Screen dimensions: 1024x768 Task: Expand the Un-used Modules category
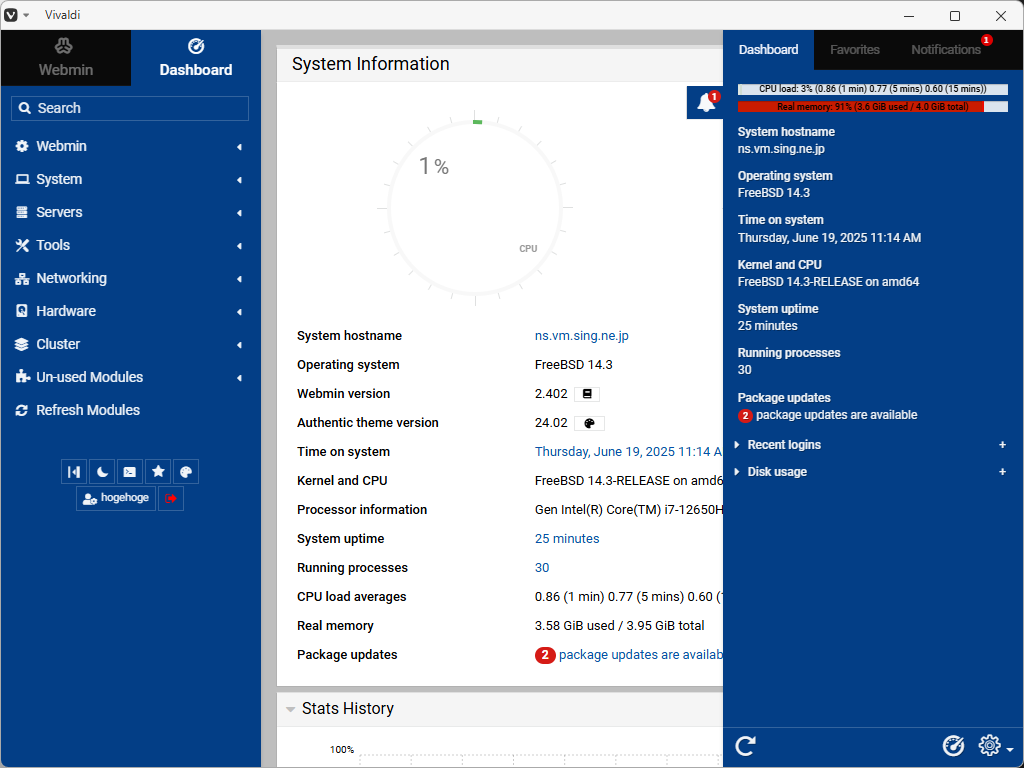pos(130,377)
